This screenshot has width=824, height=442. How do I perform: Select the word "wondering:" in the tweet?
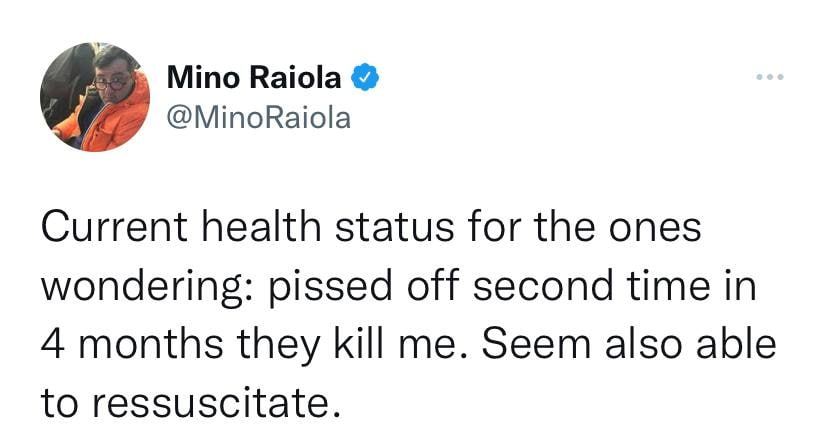coord(147,288)
